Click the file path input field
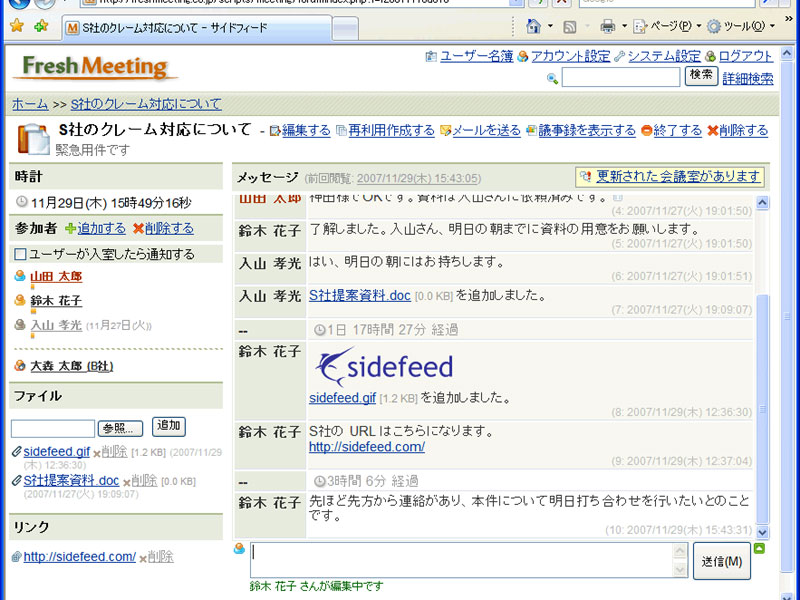The image size is (800, 600). (53, 429)
